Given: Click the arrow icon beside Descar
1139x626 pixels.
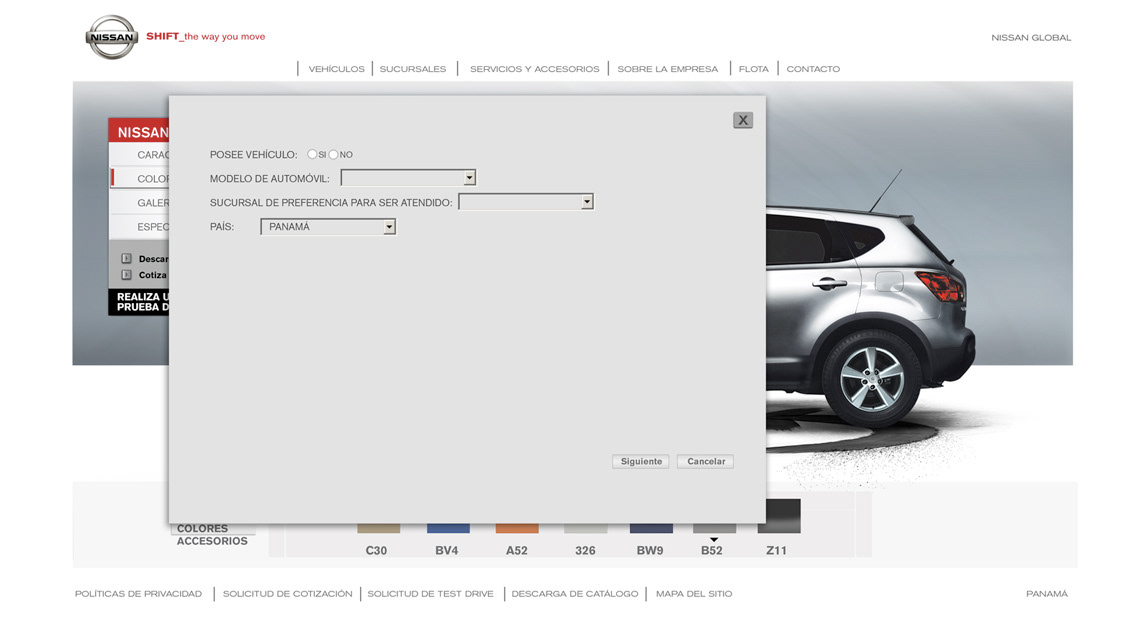Looking at the screenshot, I should pos(126,259).
